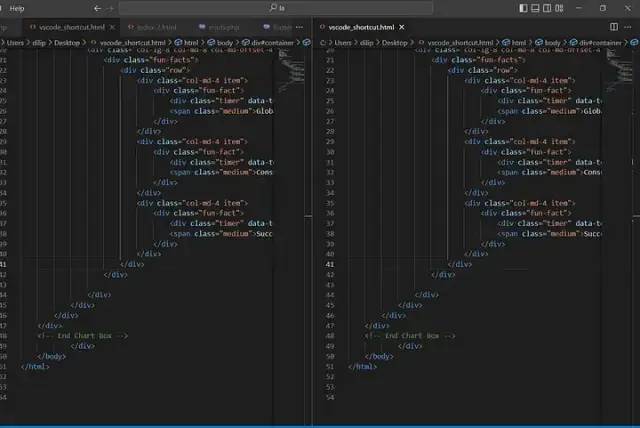640x428 pixels.
Task: Toggle the secondary side bar layout icon
Action: 547,8
